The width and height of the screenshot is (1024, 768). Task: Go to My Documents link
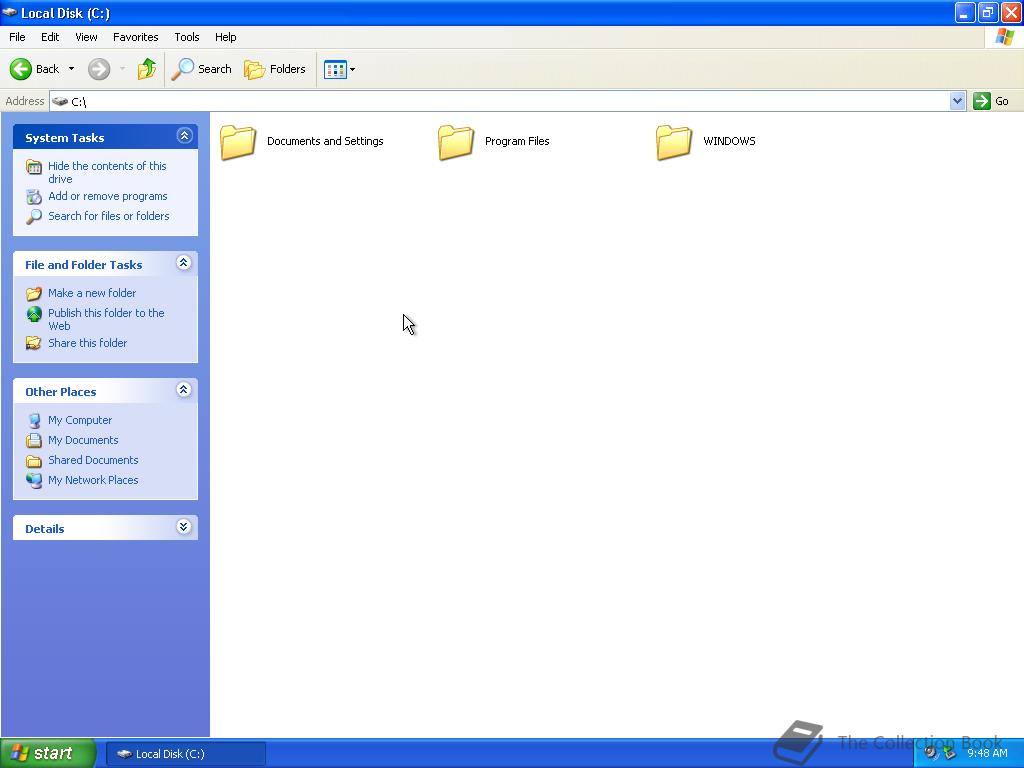pos(83,440)
